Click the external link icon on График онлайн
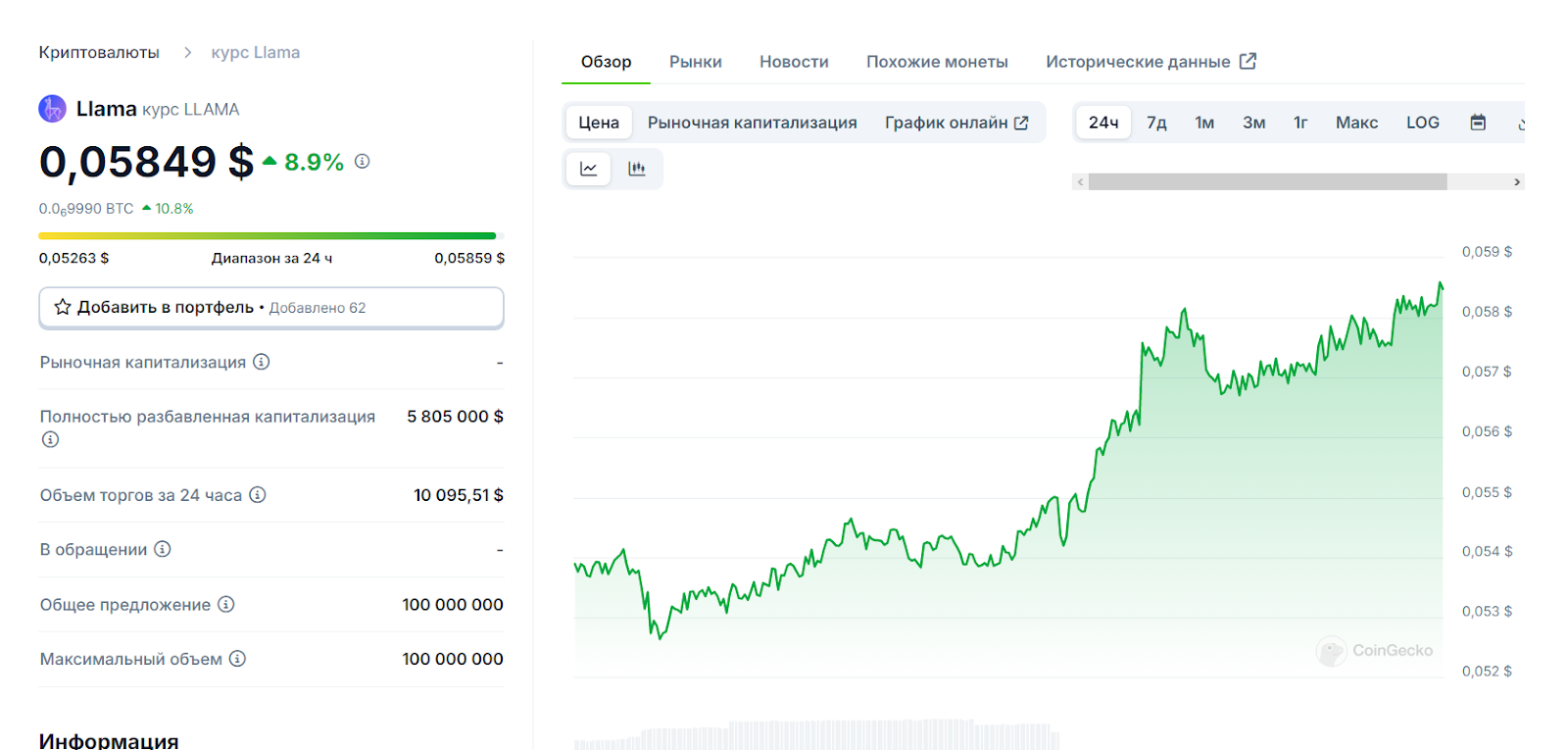Viewport: 1568px width, 750px height. [x=1021, y=123]
